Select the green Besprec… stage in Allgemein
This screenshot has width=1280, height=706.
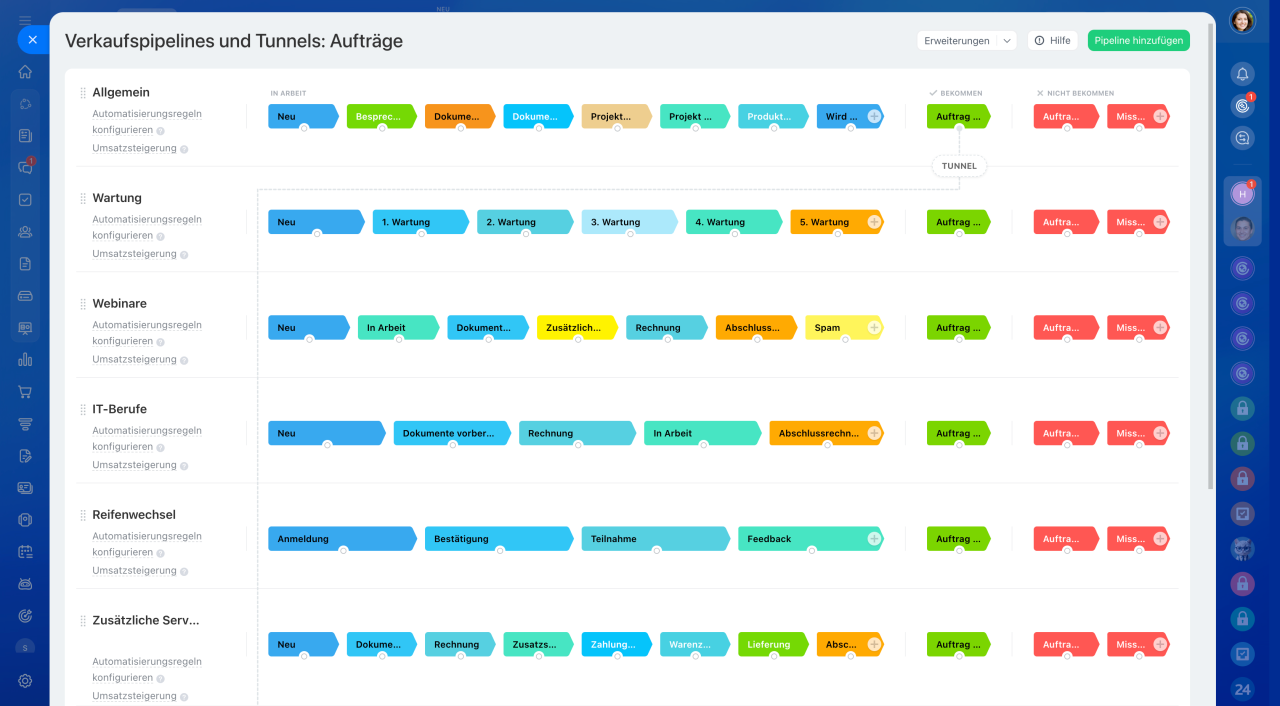point(381,116)
